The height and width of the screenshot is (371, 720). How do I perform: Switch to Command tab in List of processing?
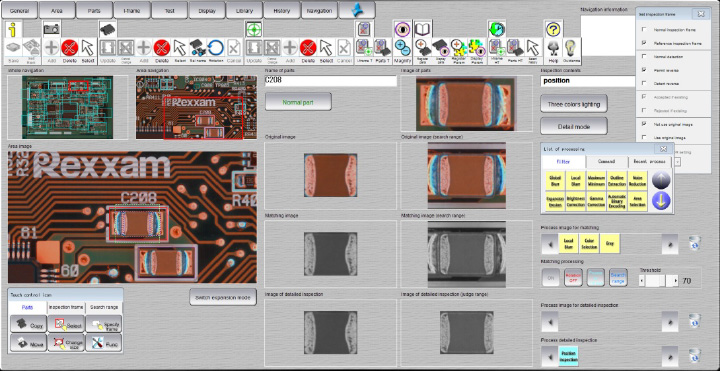point(607,162)
